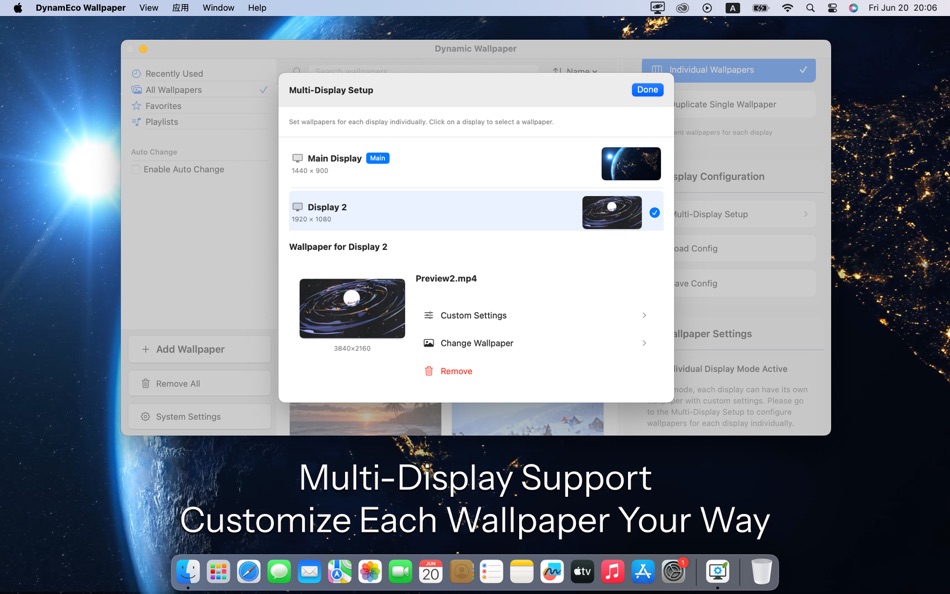Image resolution: width=950 pixels, height=594 pixels.
Task: Open the View menu
Action: pos(148,8)
